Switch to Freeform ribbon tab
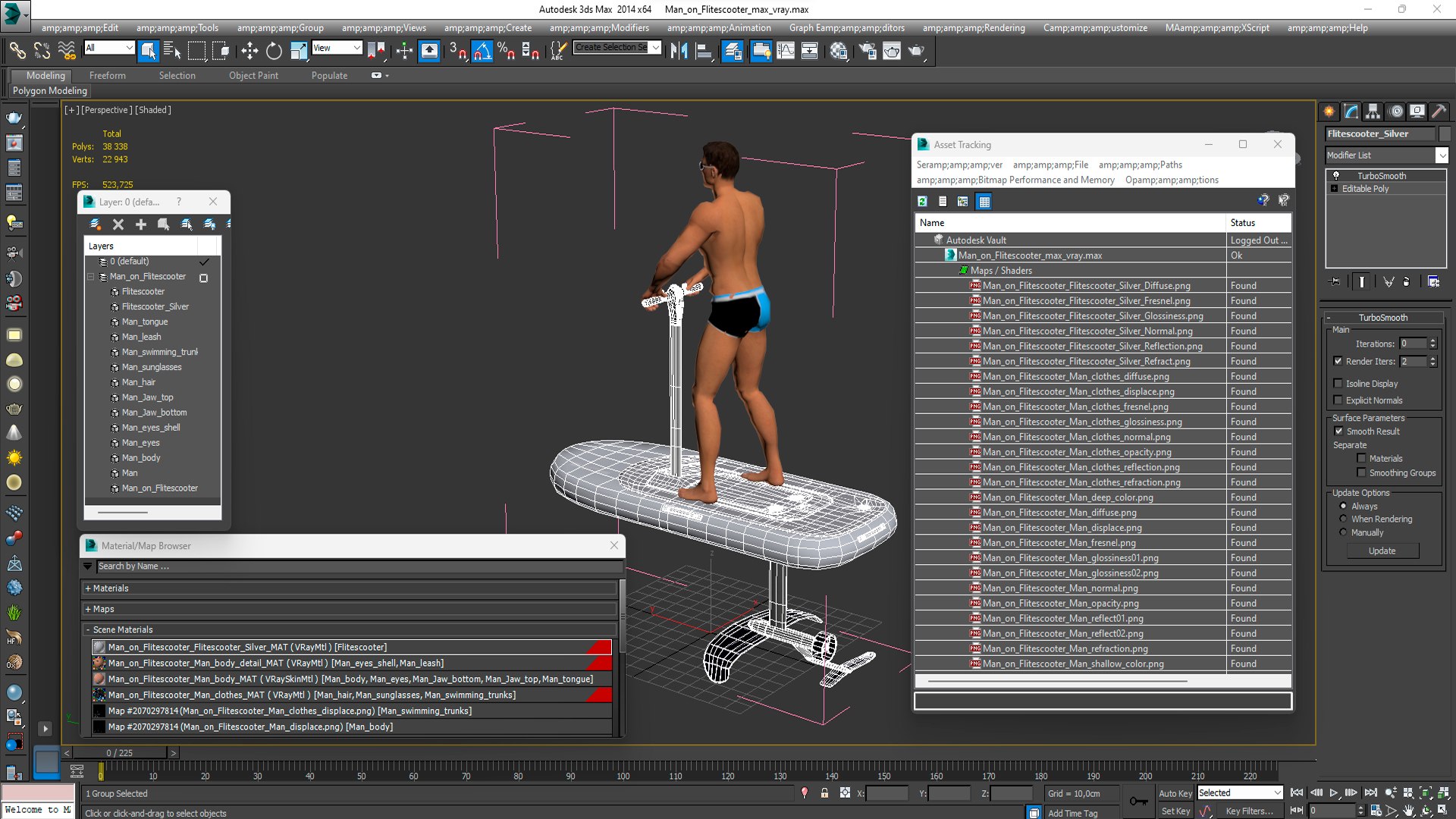 tap(108, 76)
